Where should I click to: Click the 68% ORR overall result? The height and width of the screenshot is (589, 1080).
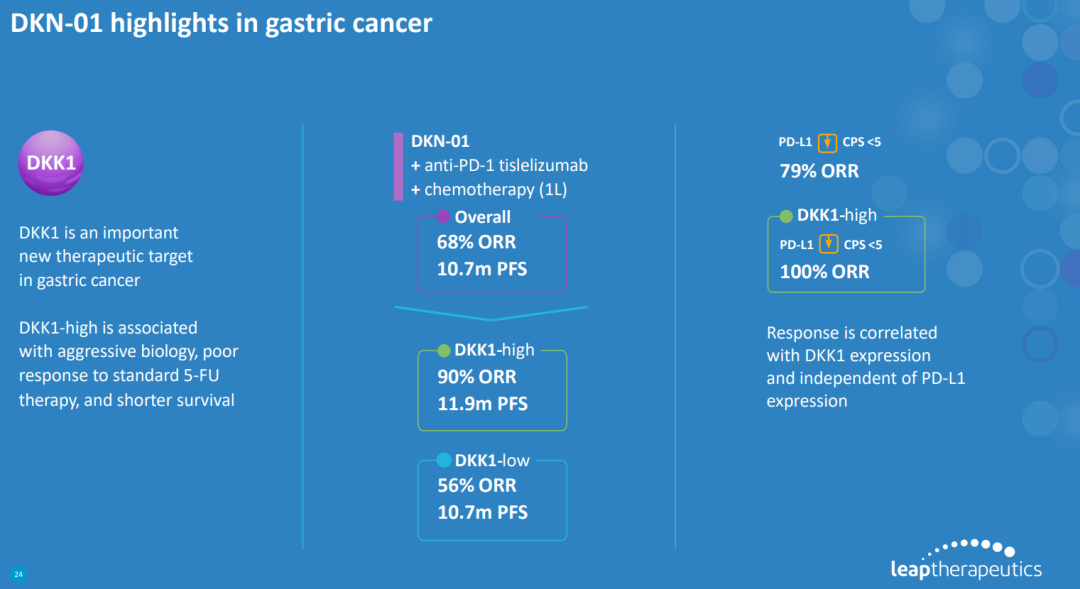[476, 242]
